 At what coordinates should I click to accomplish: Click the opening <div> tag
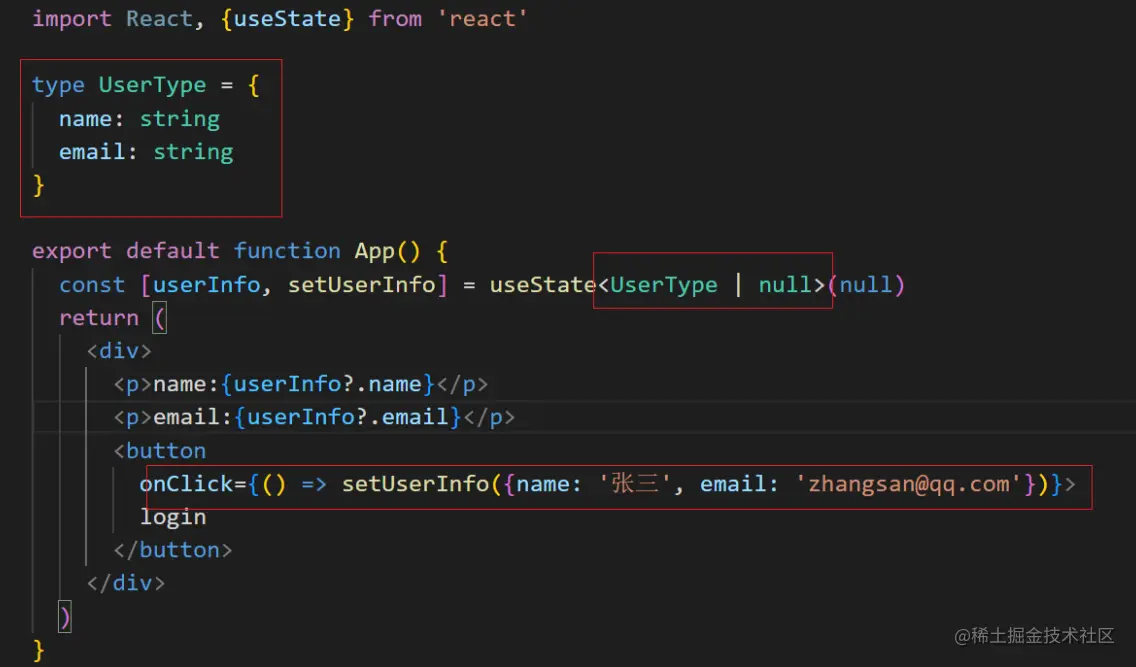(x=119, y=351)
